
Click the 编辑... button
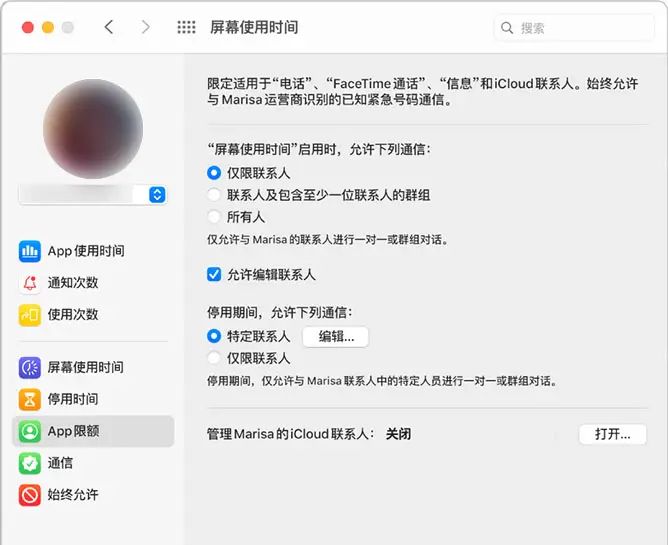(336, 337)
